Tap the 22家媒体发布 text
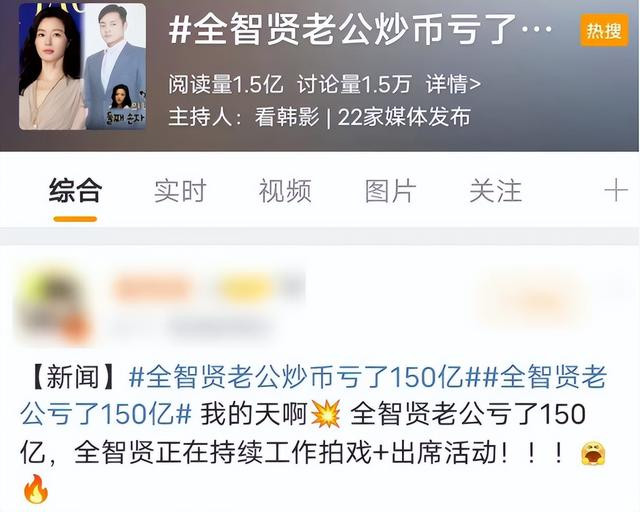 (404, 118)
